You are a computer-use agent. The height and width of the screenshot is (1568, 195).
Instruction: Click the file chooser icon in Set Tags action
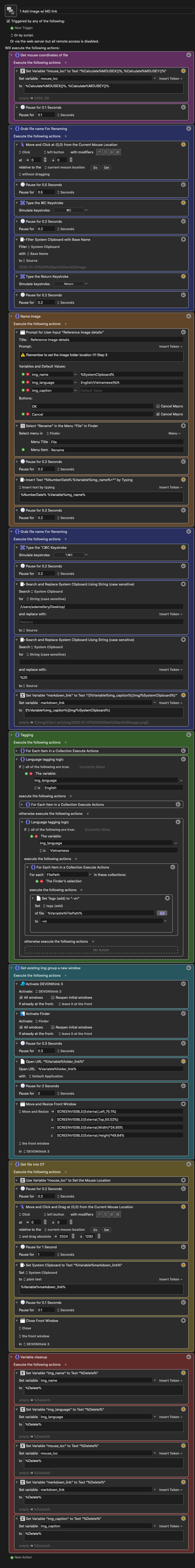coord(161,913)
